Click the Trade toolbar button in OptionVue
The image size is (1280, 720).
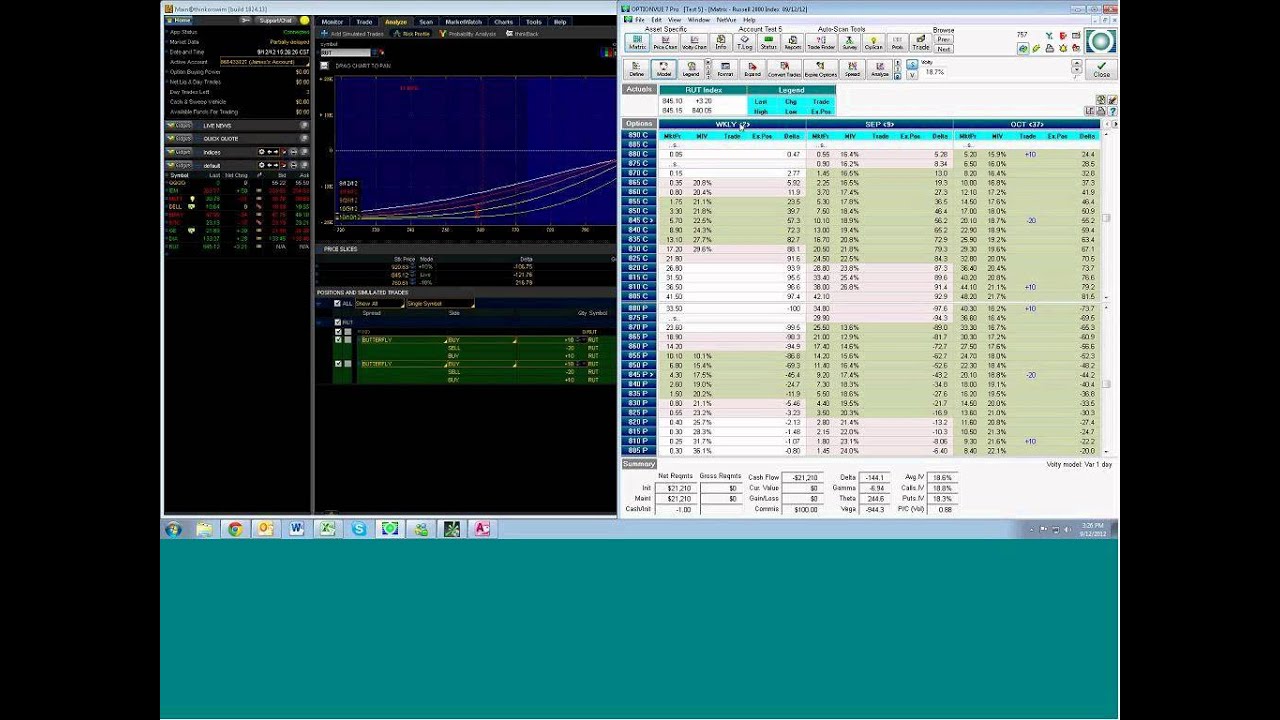(x=921, y=43)
